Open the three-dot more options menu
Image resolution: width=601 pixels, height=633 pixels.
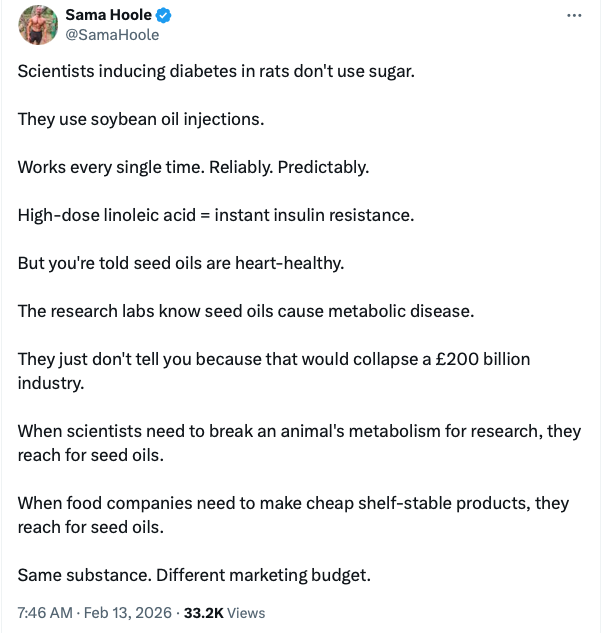click(x=574, y=16)
